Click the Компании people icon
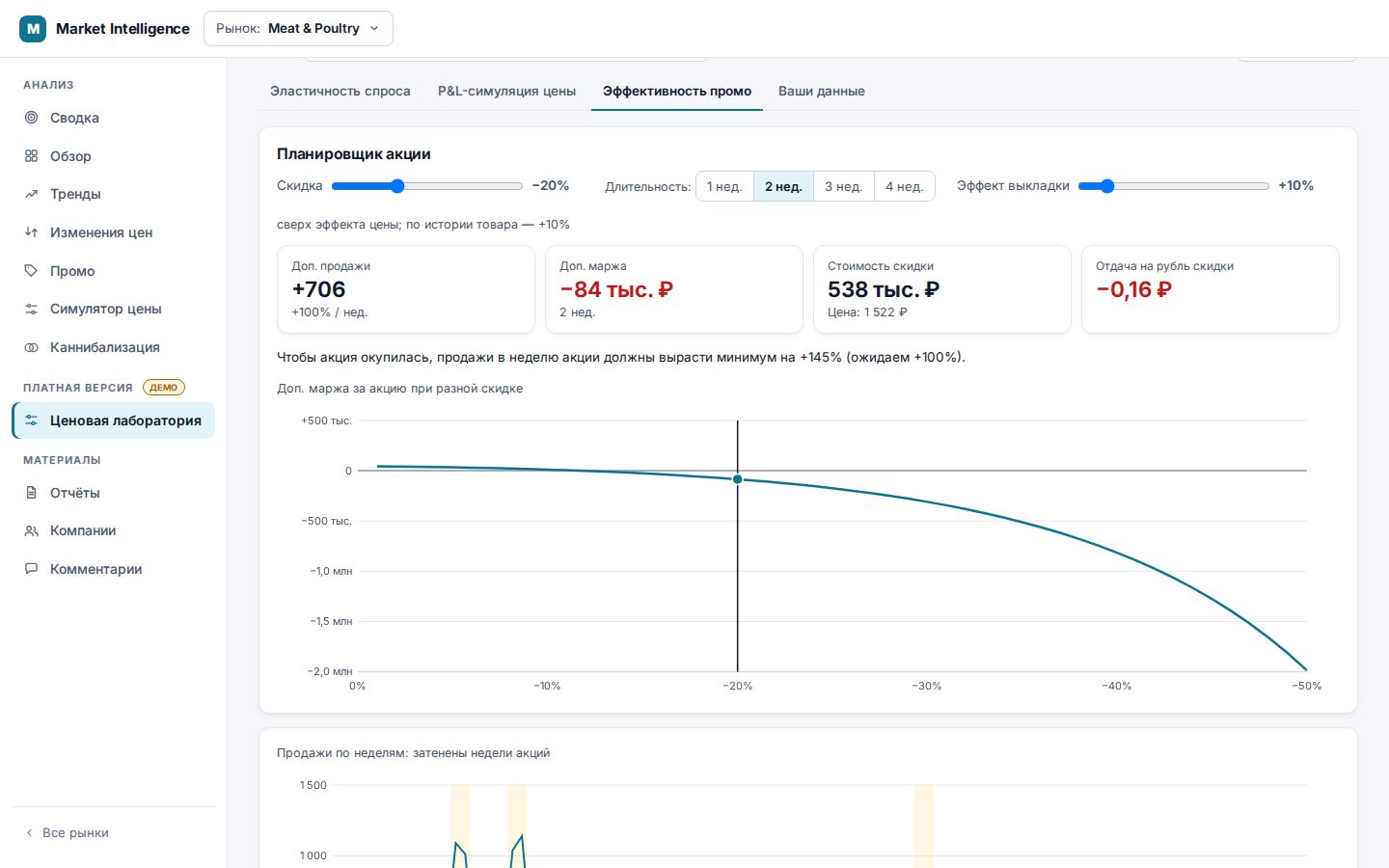This screenshot has width=1389, height=868. pos(31,530)
